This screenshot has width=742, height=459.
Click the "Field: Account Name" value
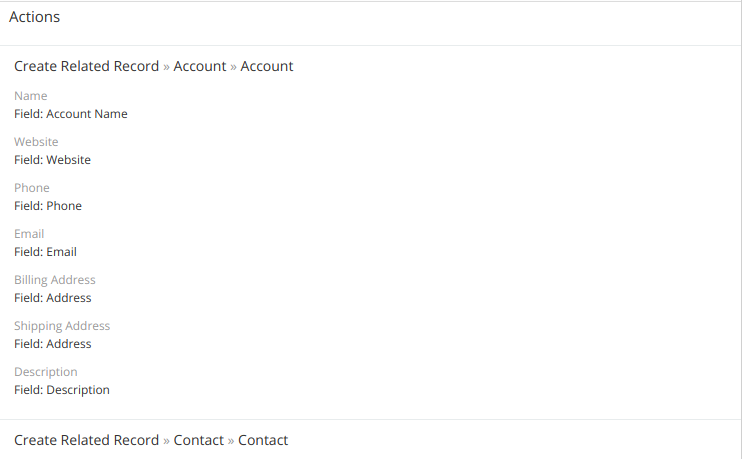71,114
